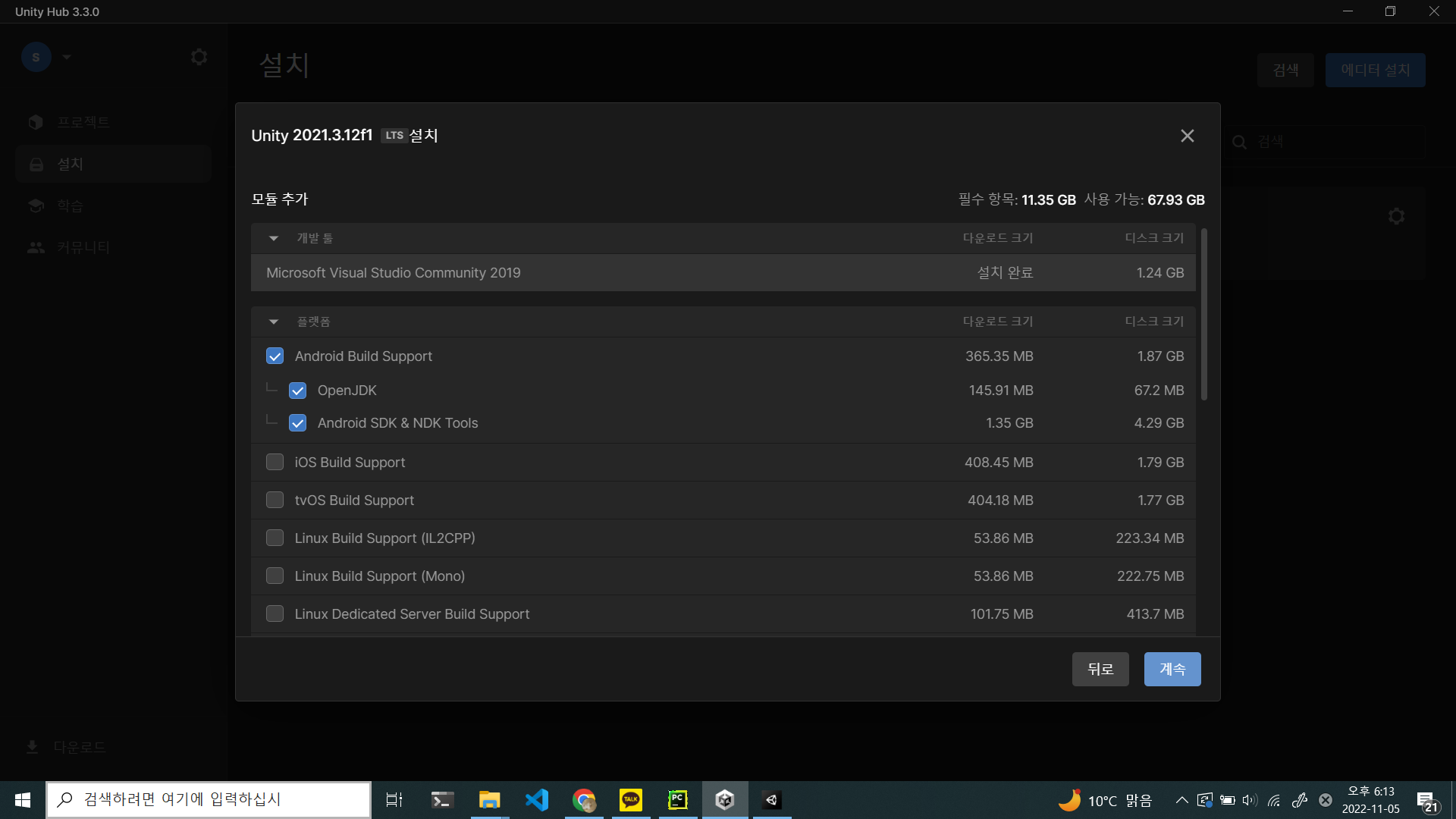Screen dimensions: 1456x819
Task: Collapse the 플랫폼 section
Action: click(x=274, y=322)
